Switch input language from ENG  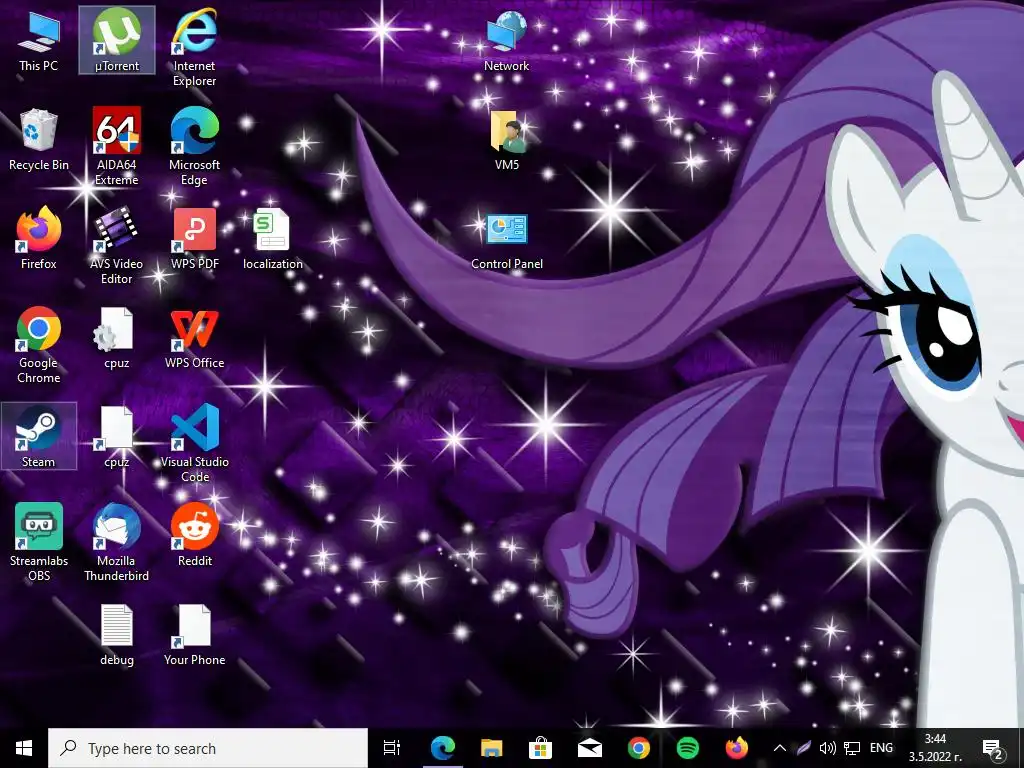881,748
